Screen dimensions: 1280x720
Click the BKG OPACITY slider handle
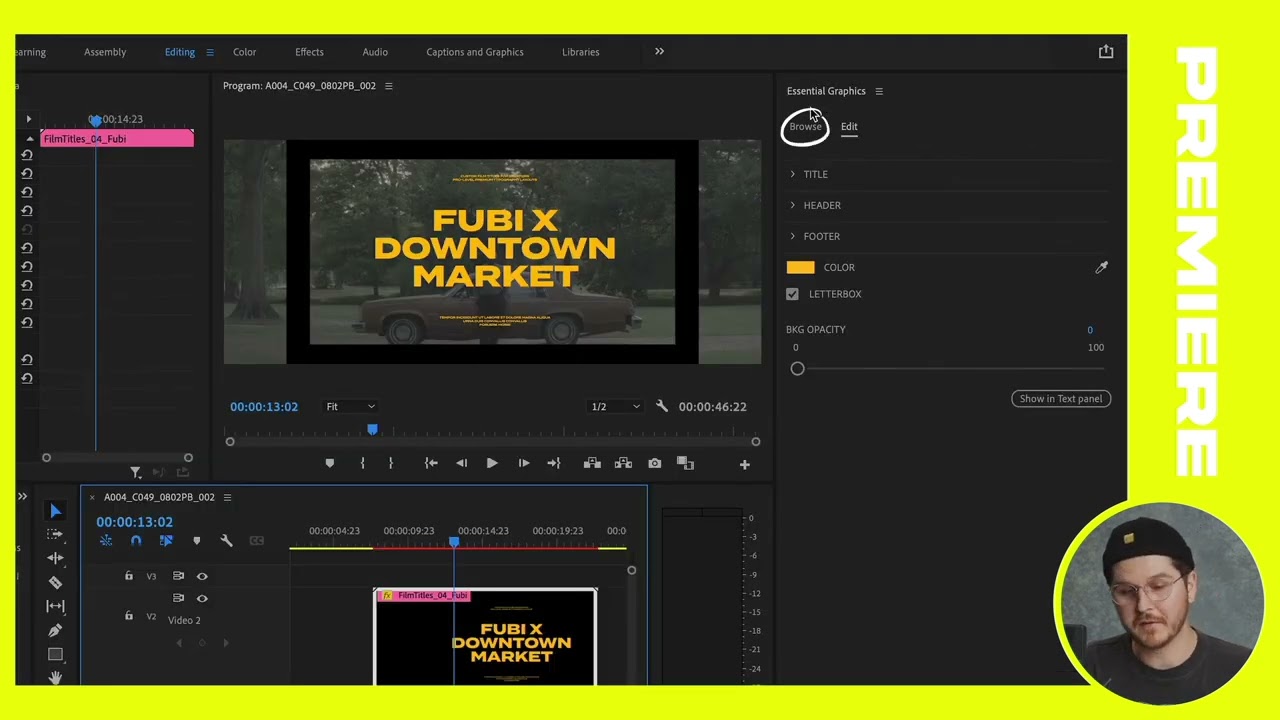coord(797,368)
